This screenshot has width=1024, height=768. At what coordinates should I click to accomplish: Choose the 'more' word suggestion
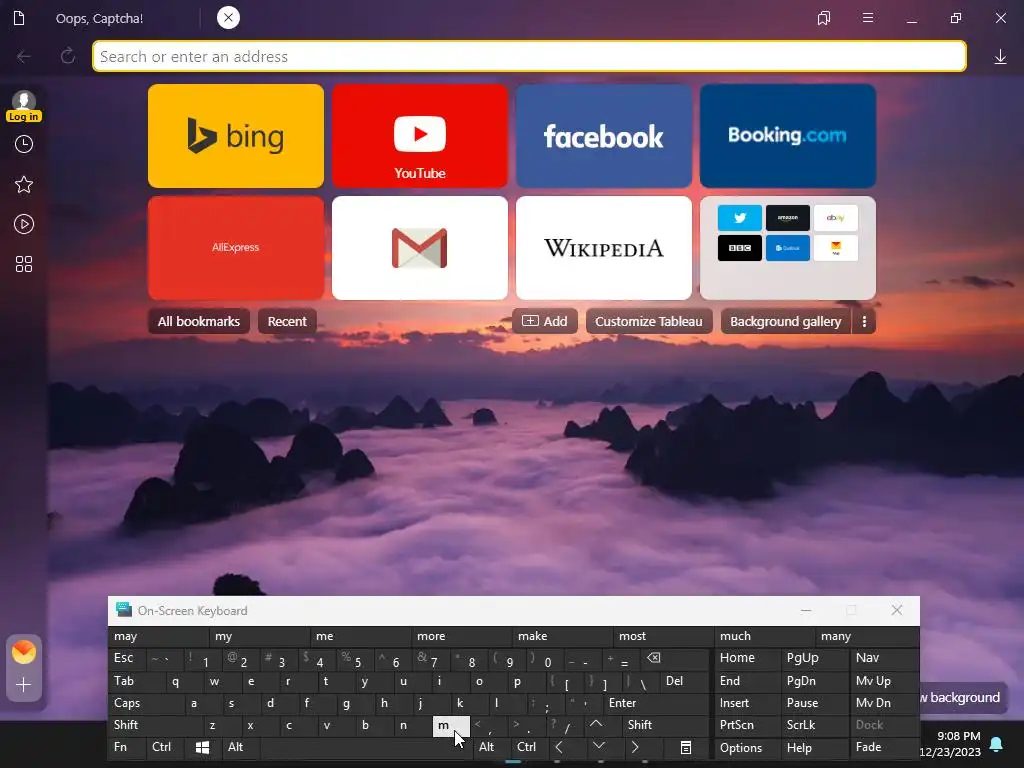click(x=461, y=636)
